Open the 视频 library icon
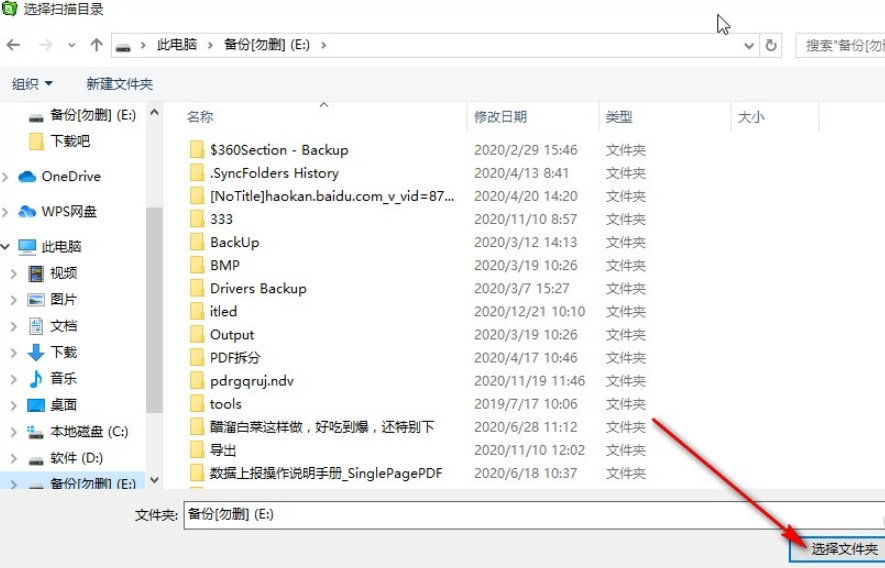Screen dimensions: 885x568 pyautogui.click(x=36, y=274)
